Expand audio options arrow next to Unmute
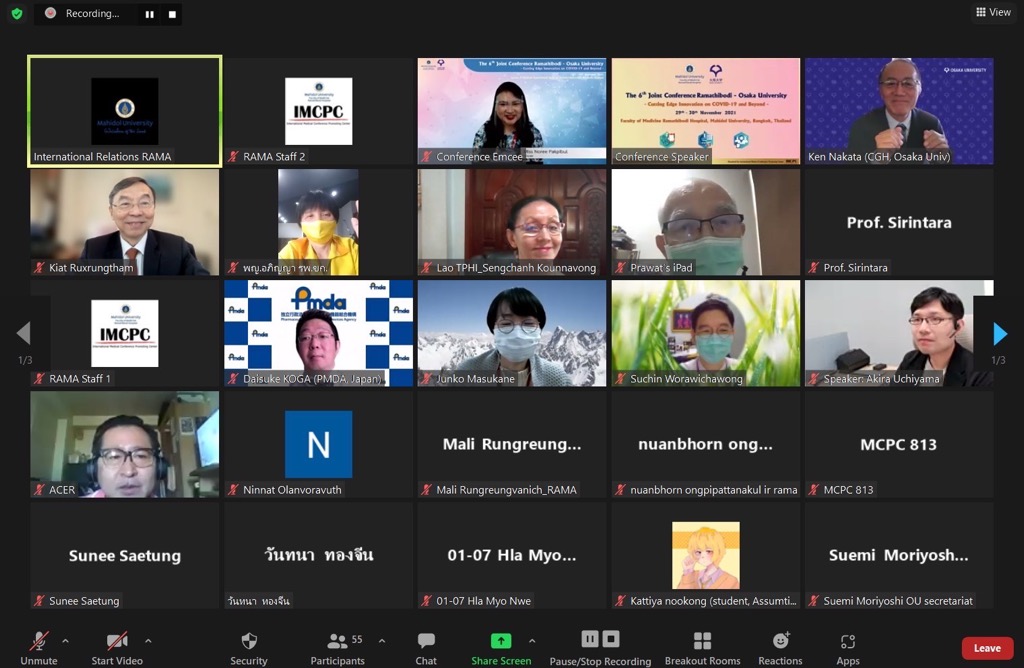Viewport: 1024px width, 668px height. [66, 640]
